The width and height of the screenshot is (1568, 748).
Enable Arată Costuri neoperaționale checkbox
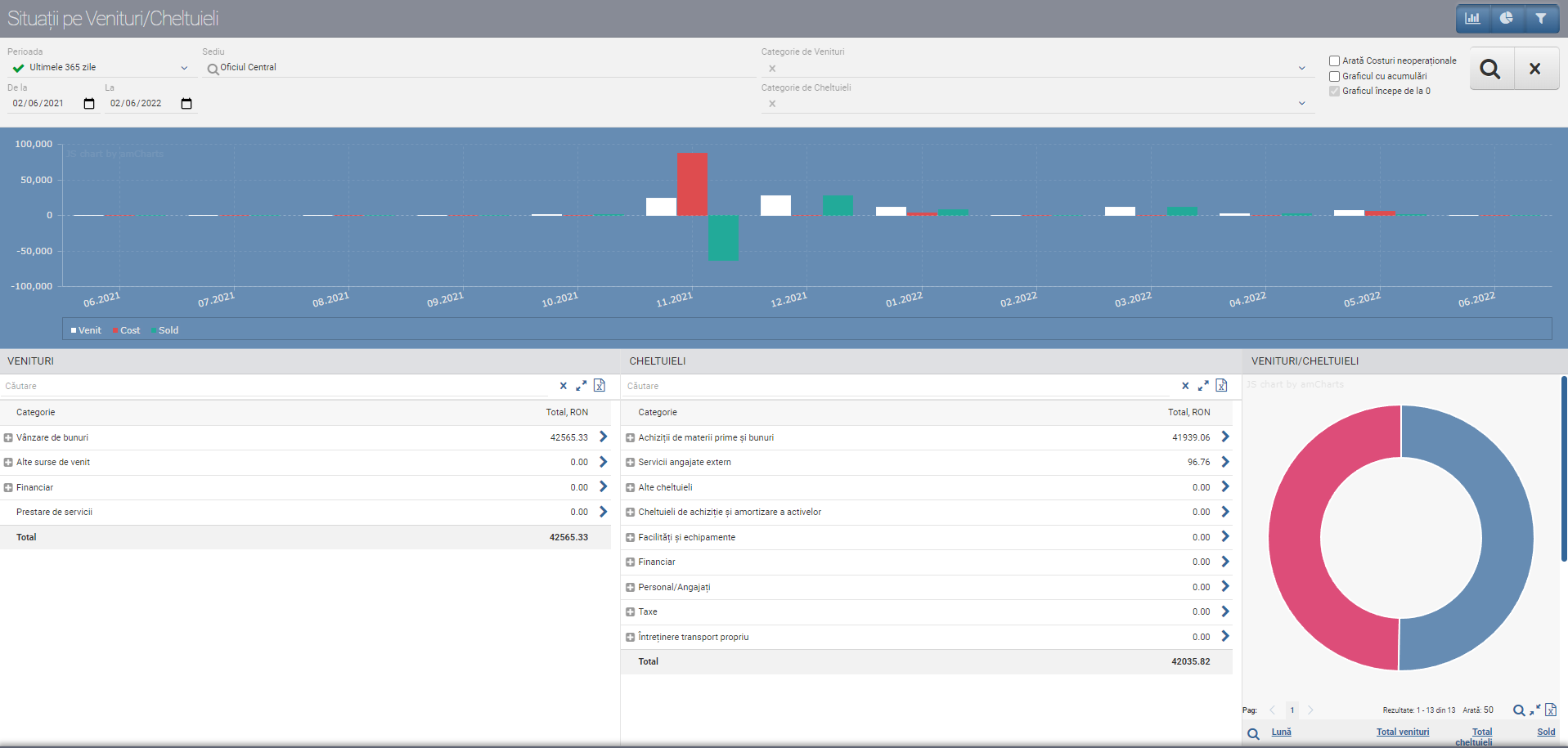pyautogui.click(x=1334, y=60)
